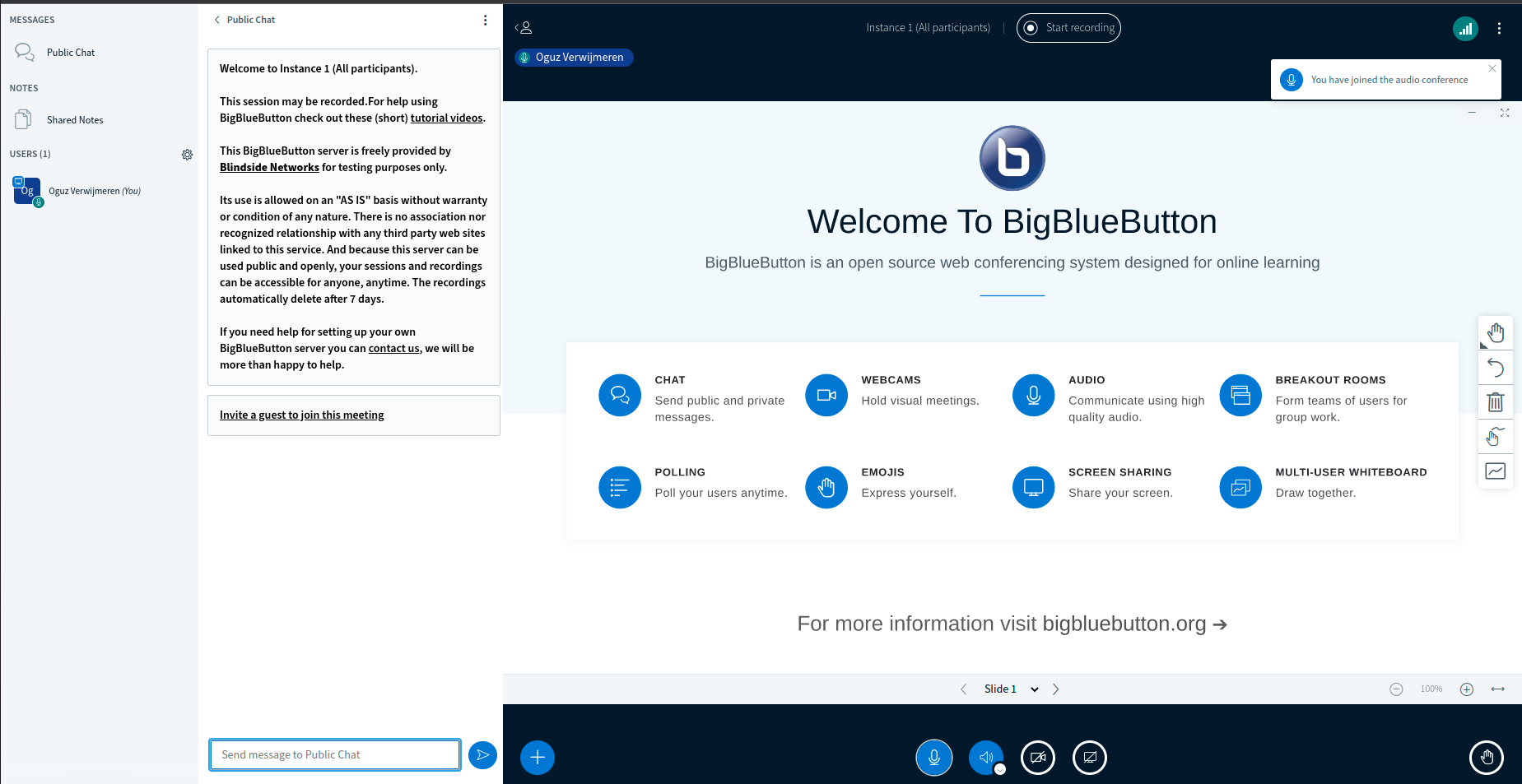
Task: Click the Webcams feature icon on slide
Action: [x=826, y=396]
